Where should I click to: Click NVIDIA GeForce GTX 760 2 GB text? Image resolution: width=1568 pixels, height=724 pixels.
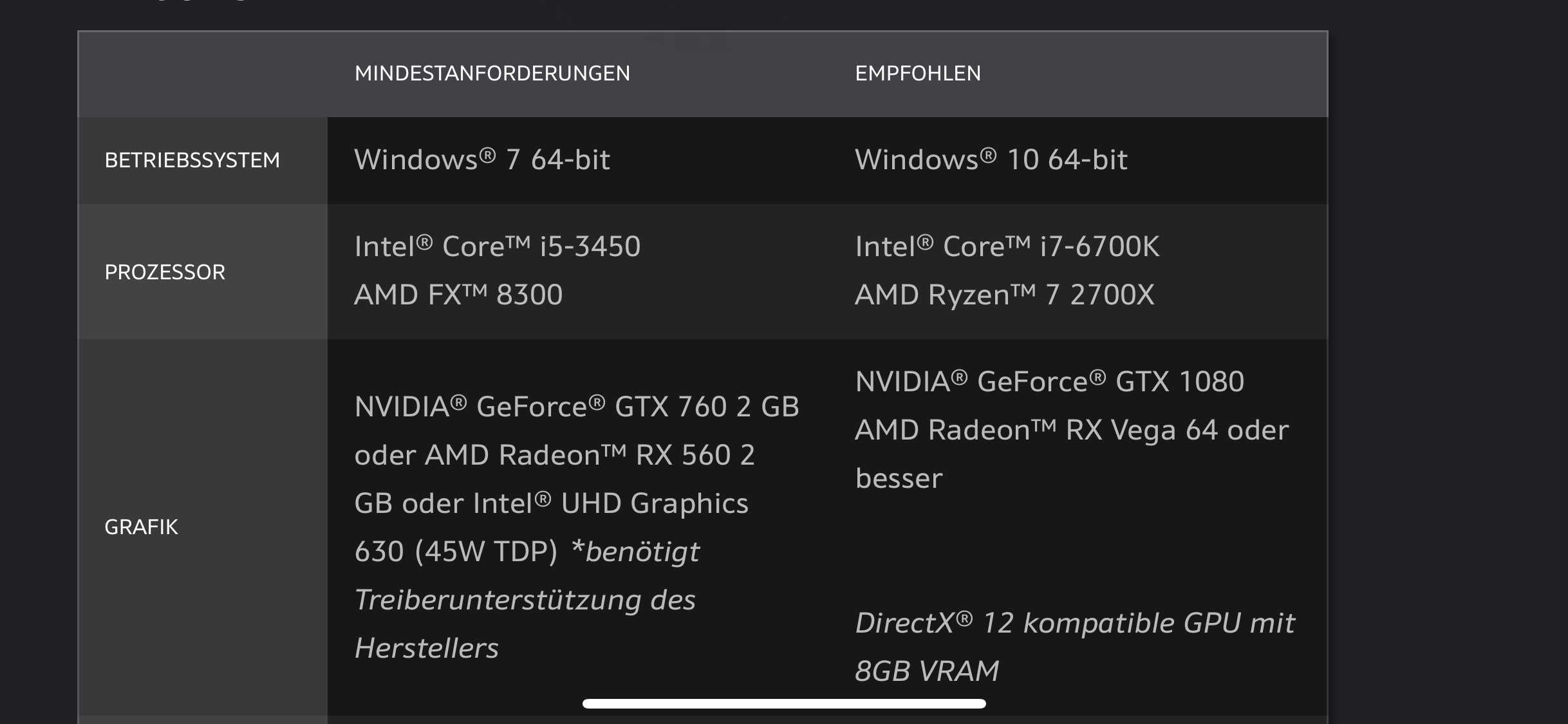point(577,407)
